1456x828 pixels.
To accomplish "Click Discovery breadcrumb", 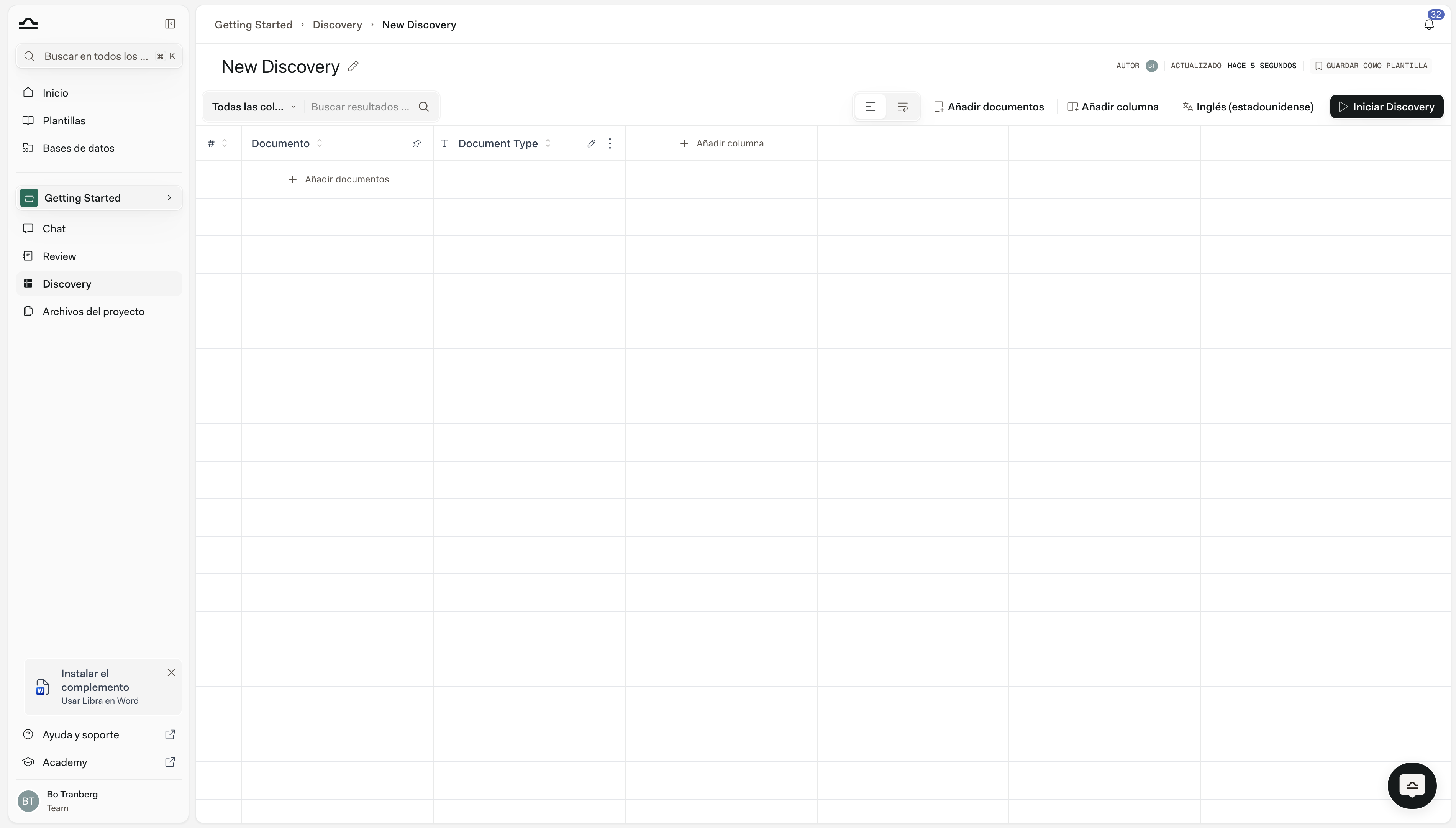I will (337, 25).
